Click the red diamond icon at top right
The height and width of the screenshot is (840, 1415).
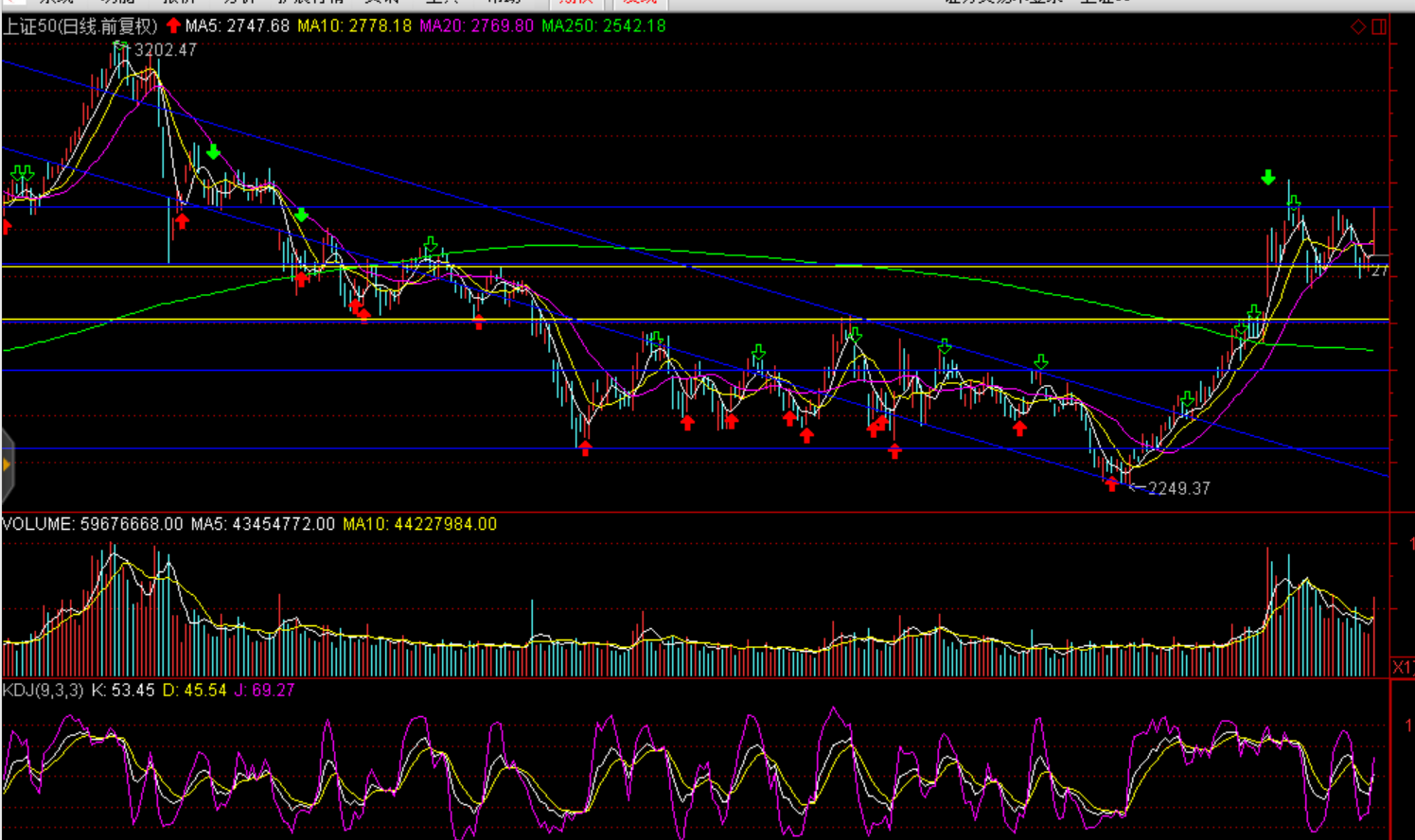[x=1358, y=26]
